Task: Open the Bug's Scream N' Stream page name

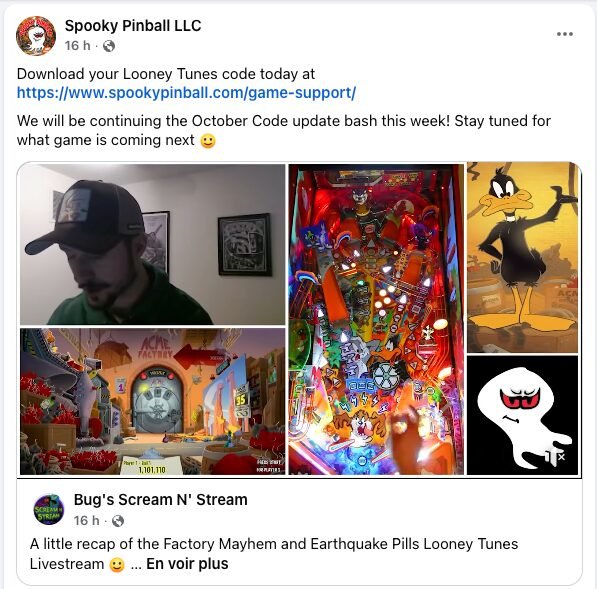Action: click(160, 500)
